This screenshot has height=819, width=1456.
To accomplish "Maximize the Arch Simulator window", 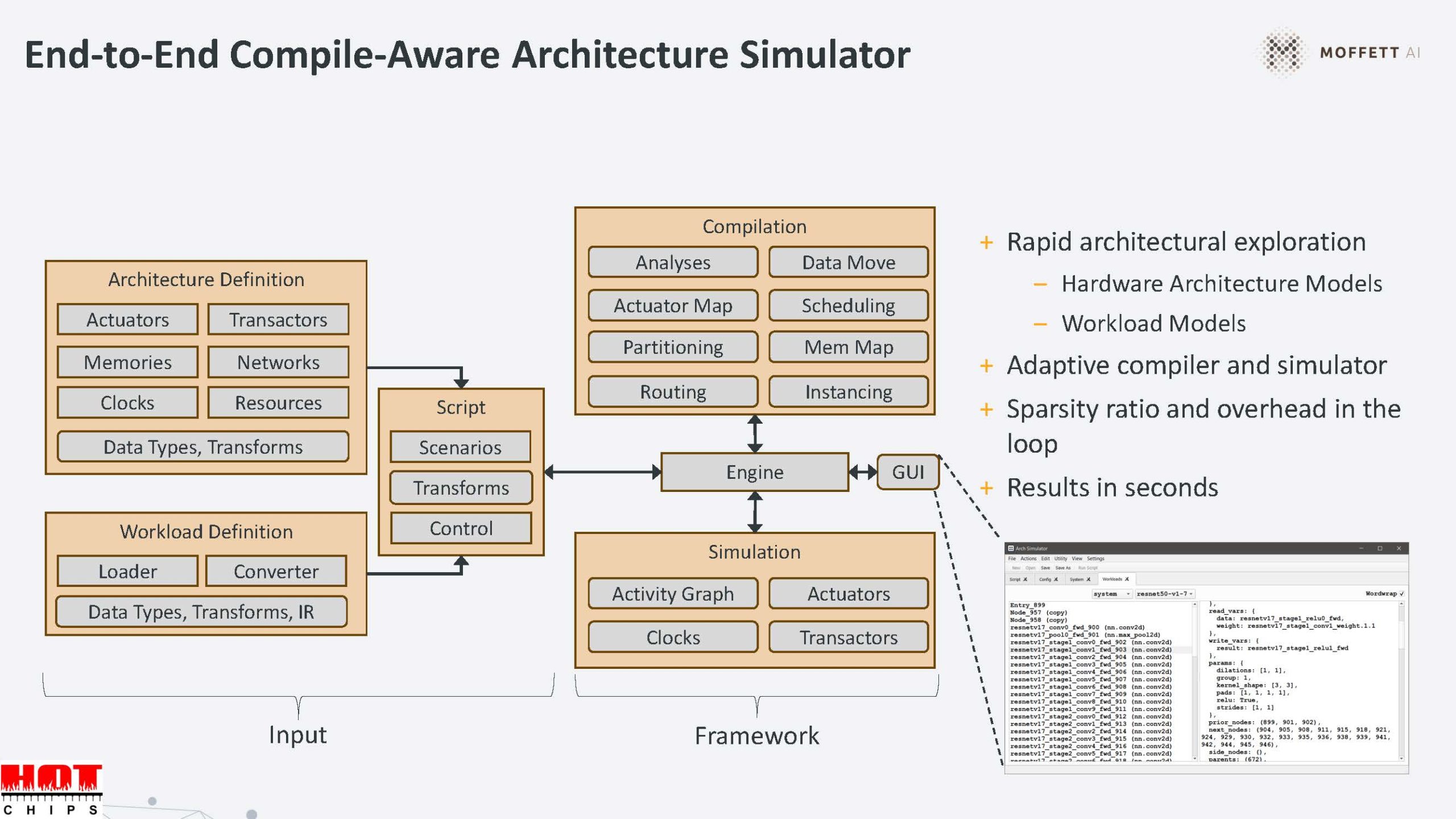I will point(1380,548).
